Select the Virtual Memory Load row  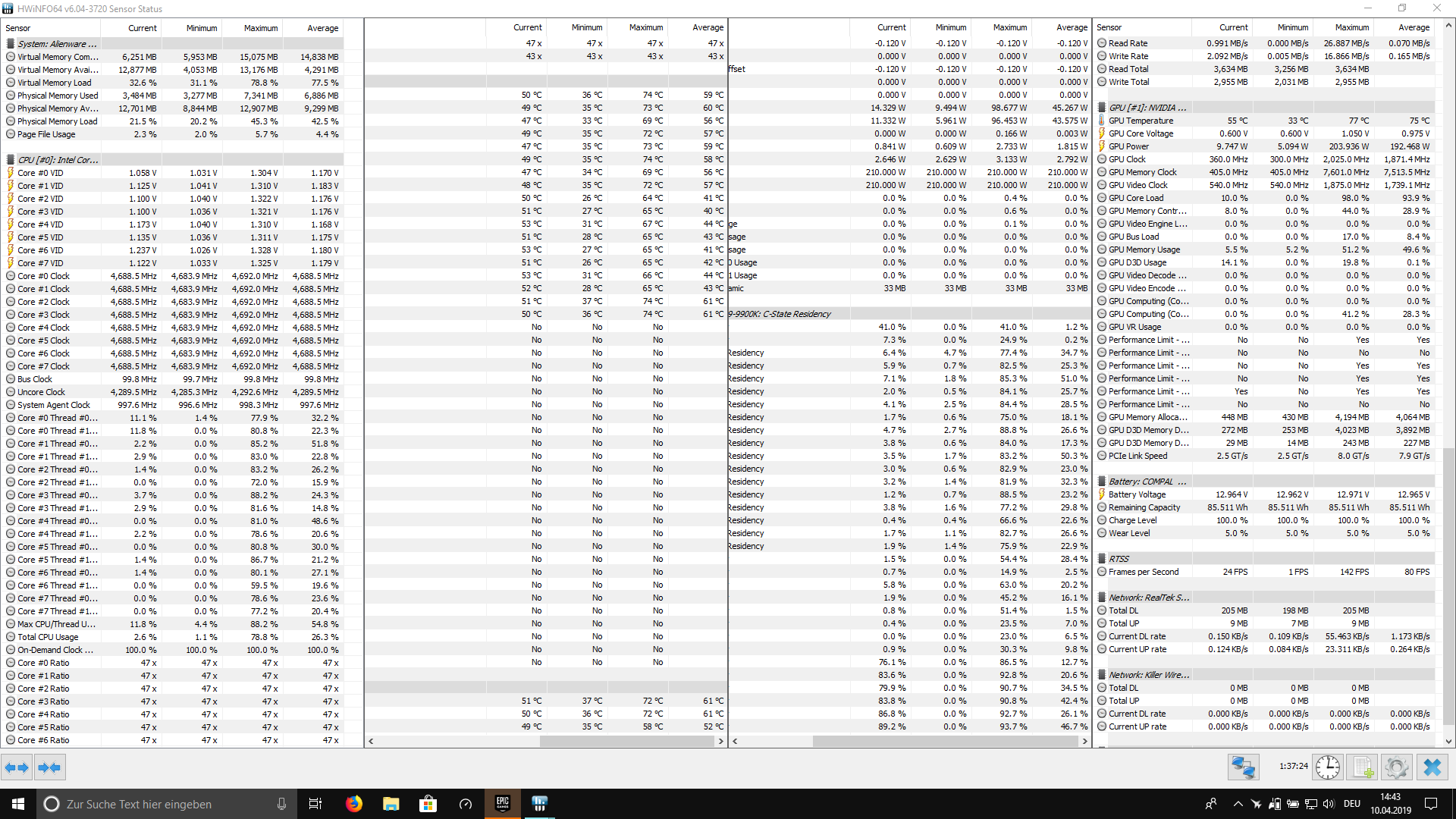(174, 83)
